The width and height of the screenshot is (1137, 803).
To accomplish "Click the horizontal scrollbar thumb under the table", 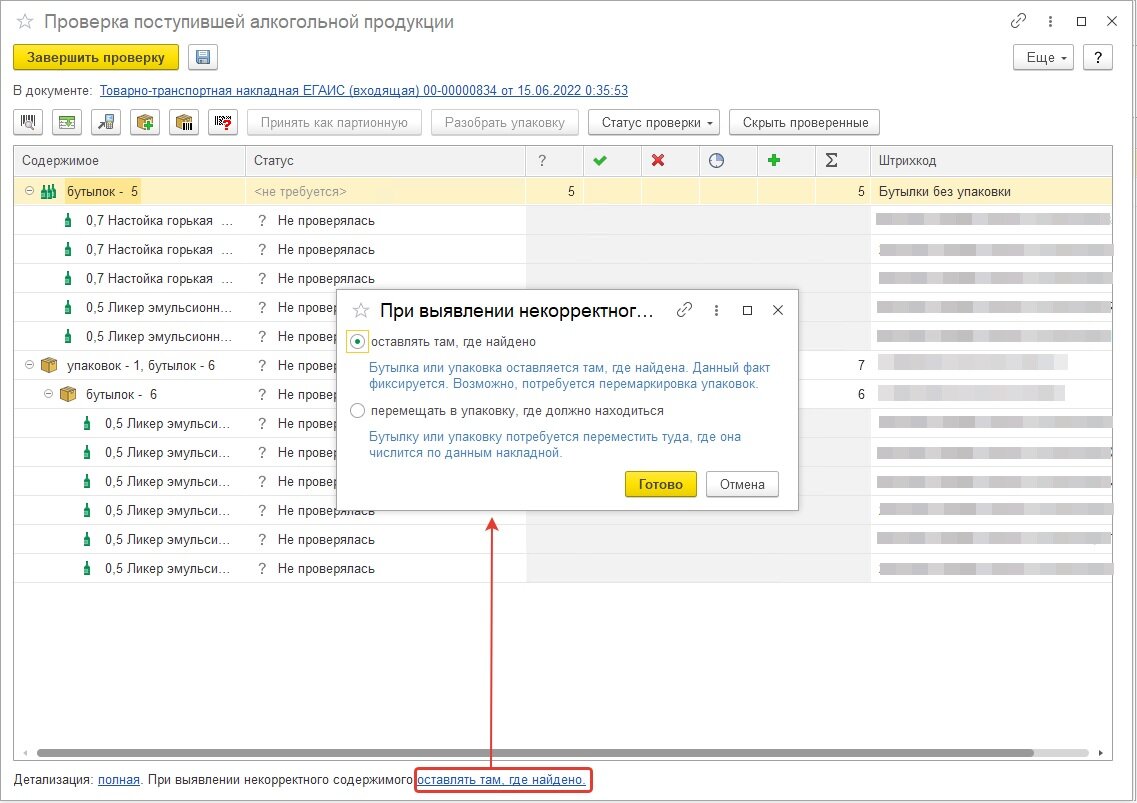I will (x=535, y=753).
